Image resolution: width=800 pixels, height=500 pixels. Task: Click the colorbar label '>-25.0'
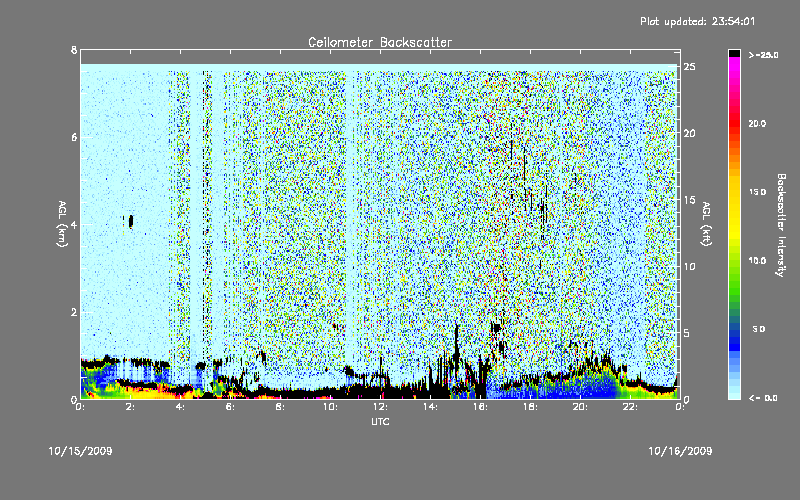(763, 55)
